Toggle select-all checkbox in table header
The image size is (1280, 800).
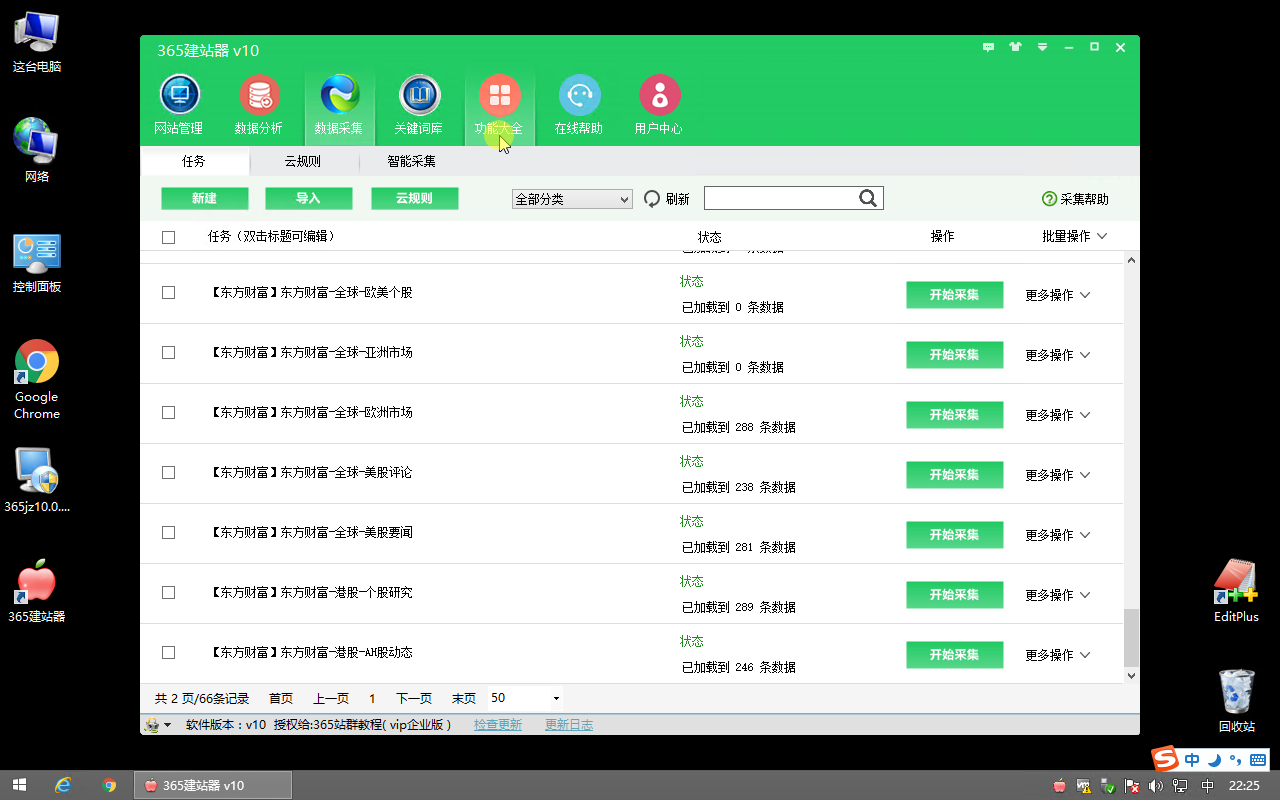(x=168, y=237)
